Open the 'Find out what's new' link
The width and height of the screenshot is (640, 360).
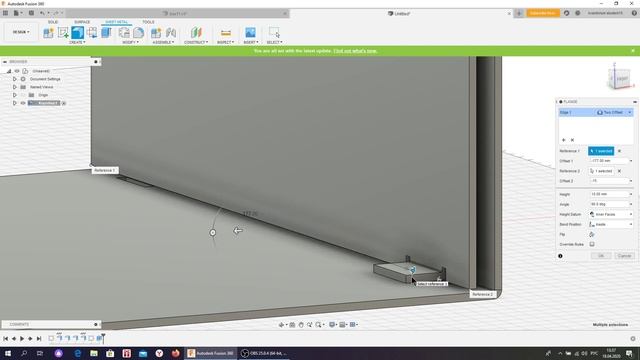[355, 51]
